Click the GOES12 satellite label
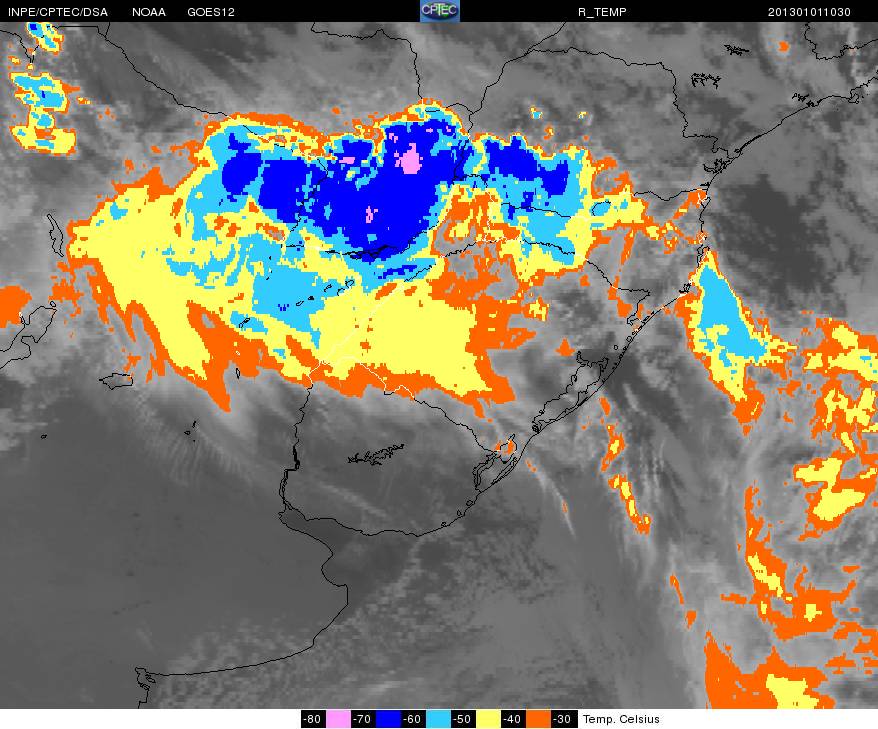Viewport: 878px width, 729px height. (211, 12)
